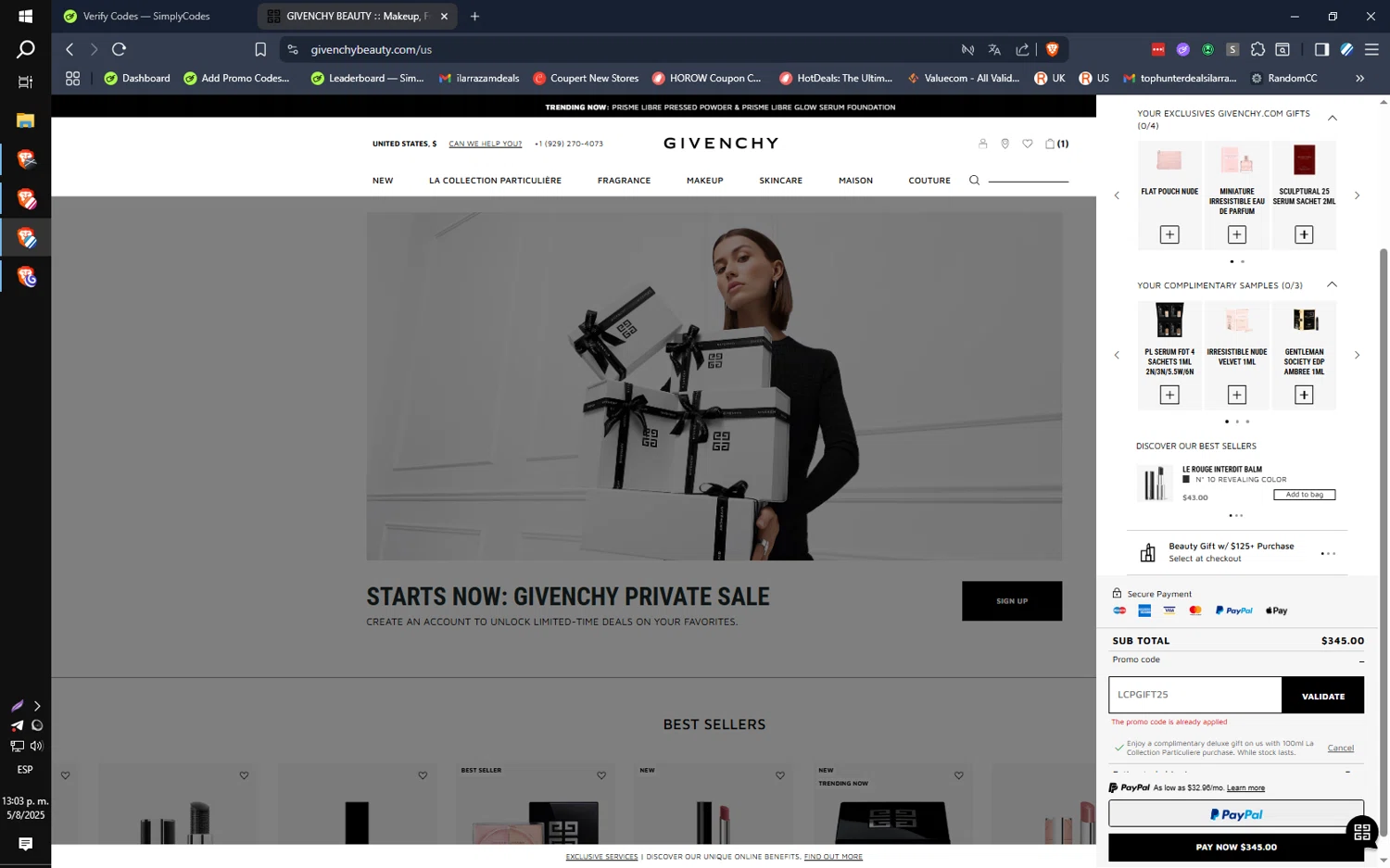Open the browser extensions puzzle icon
The height and width of the screenshot is (868, 1390).
coord(1257,49)
